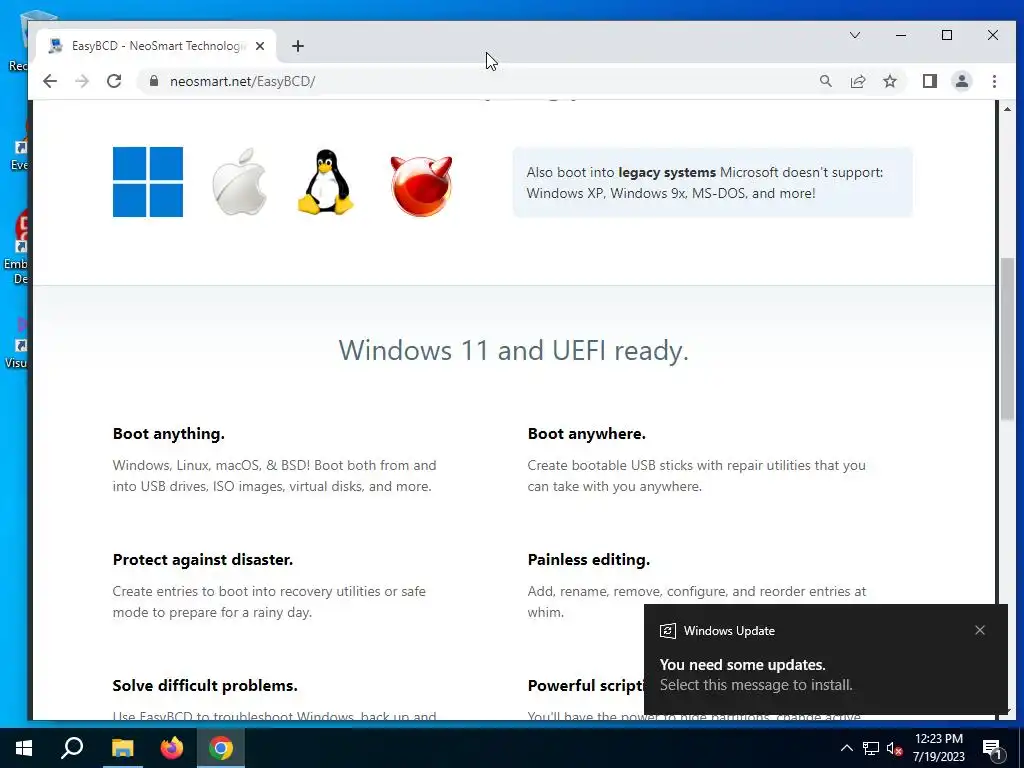This screenshot has height=768, width=1024.
Task: Click the 'Windows 11 and UEFI ready.' heading
Action: tap(513, 351)
